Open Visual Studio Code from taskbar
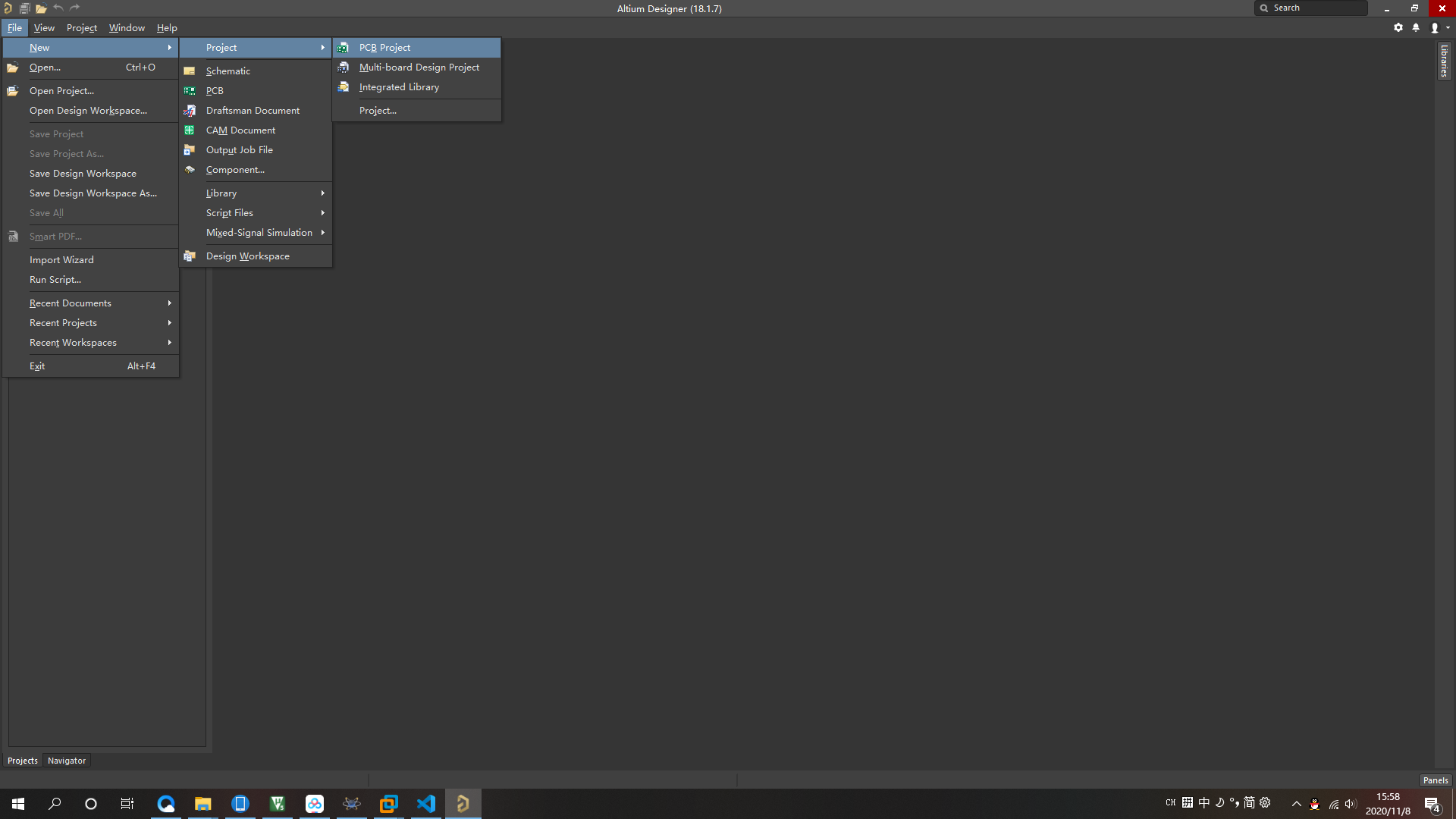 pos(426,804)
